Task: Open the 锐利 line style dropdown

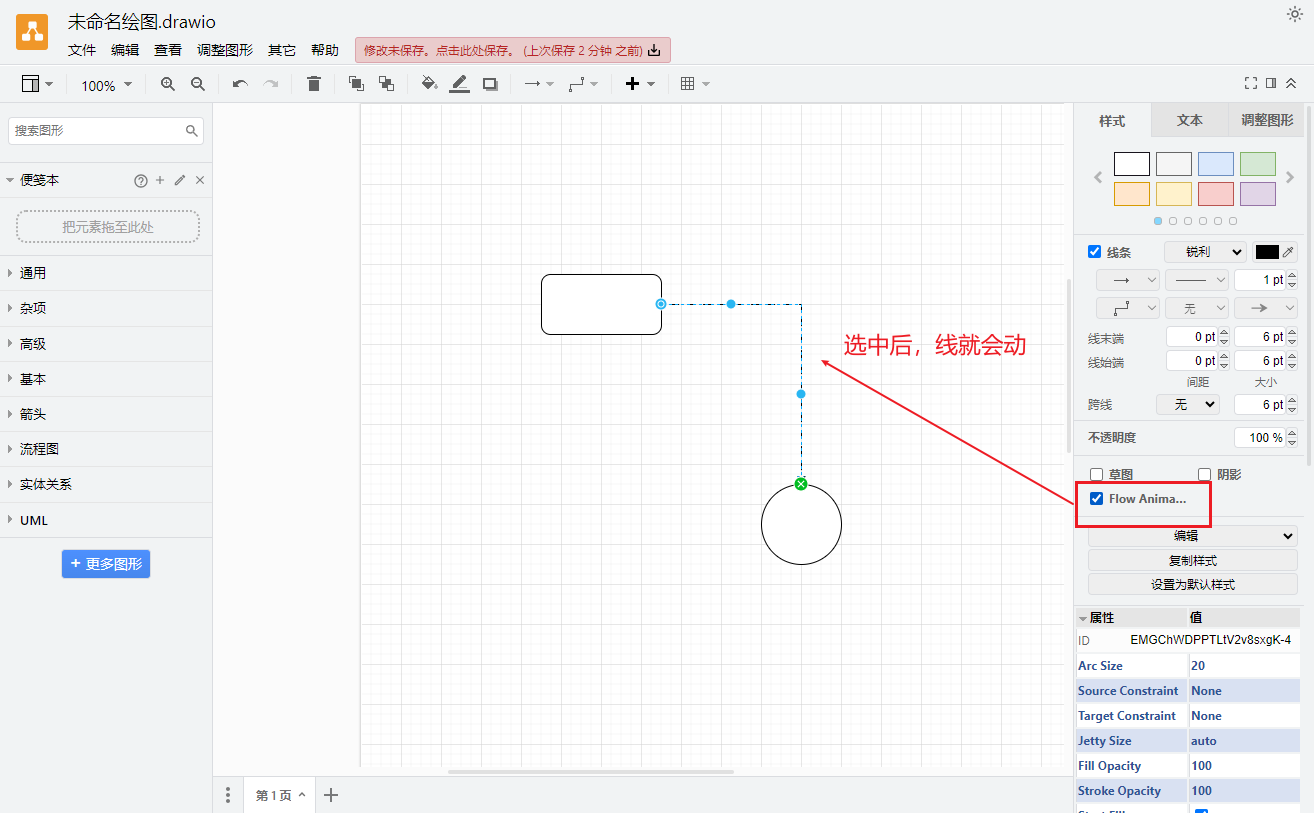Action: click(x=1205, y=252)
